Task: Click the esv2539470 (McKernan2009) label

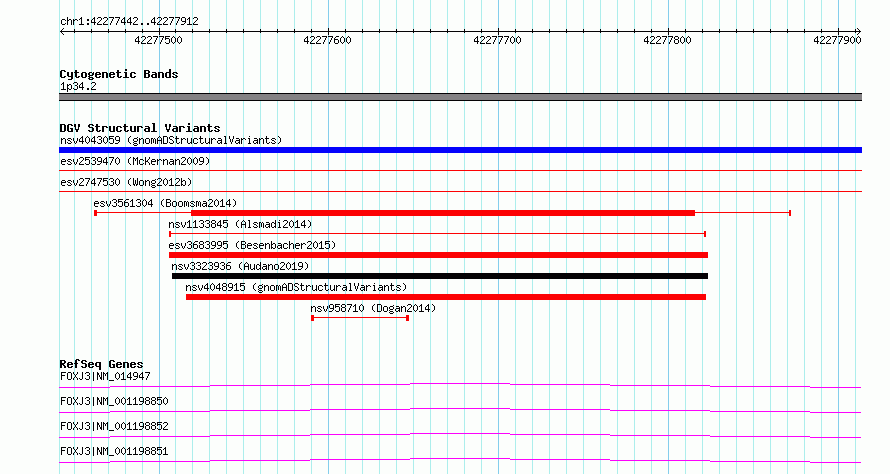Action: coord(135,161)
